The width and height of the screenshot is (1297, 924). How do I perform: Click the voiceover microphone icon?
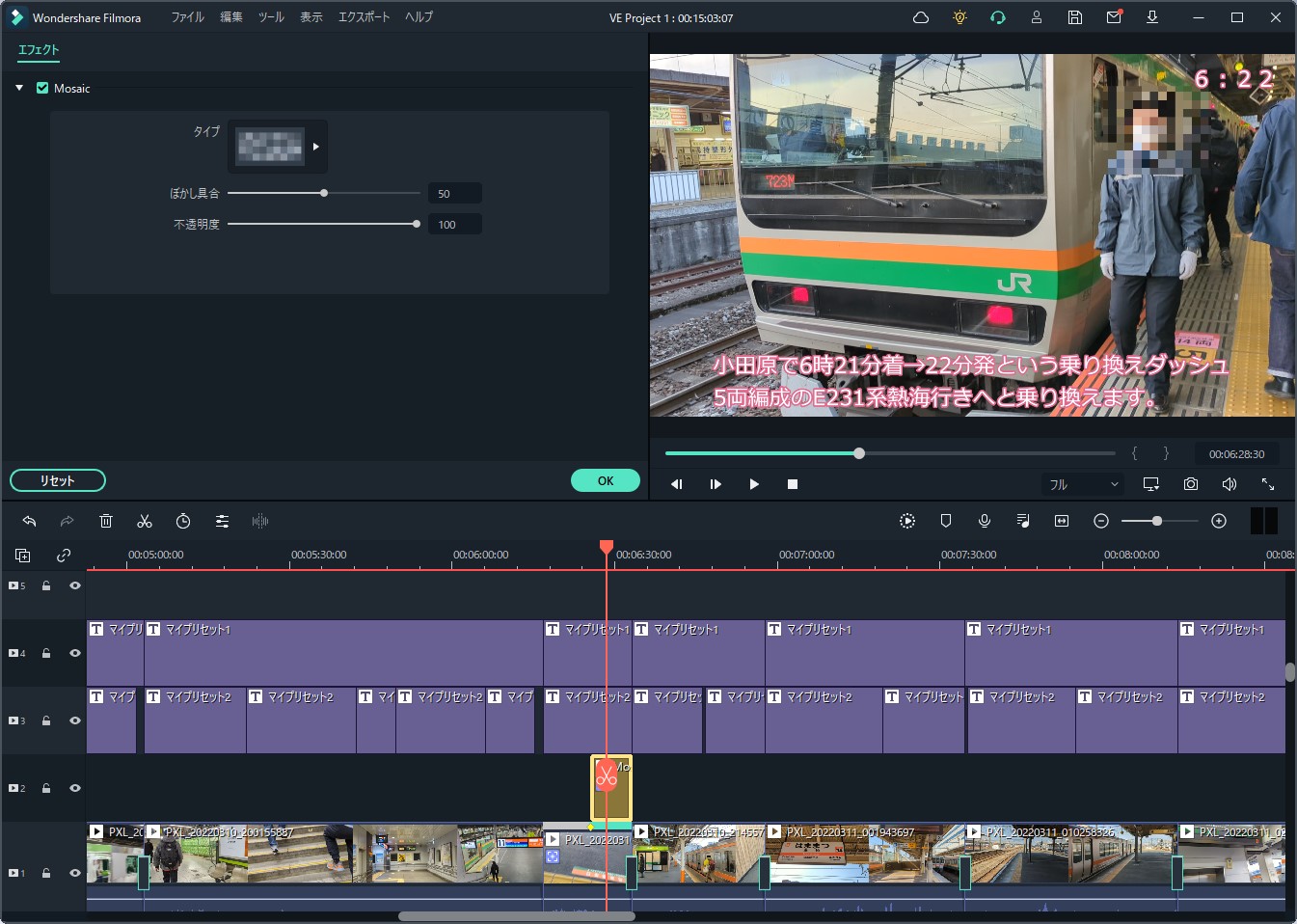click(985, 521)
